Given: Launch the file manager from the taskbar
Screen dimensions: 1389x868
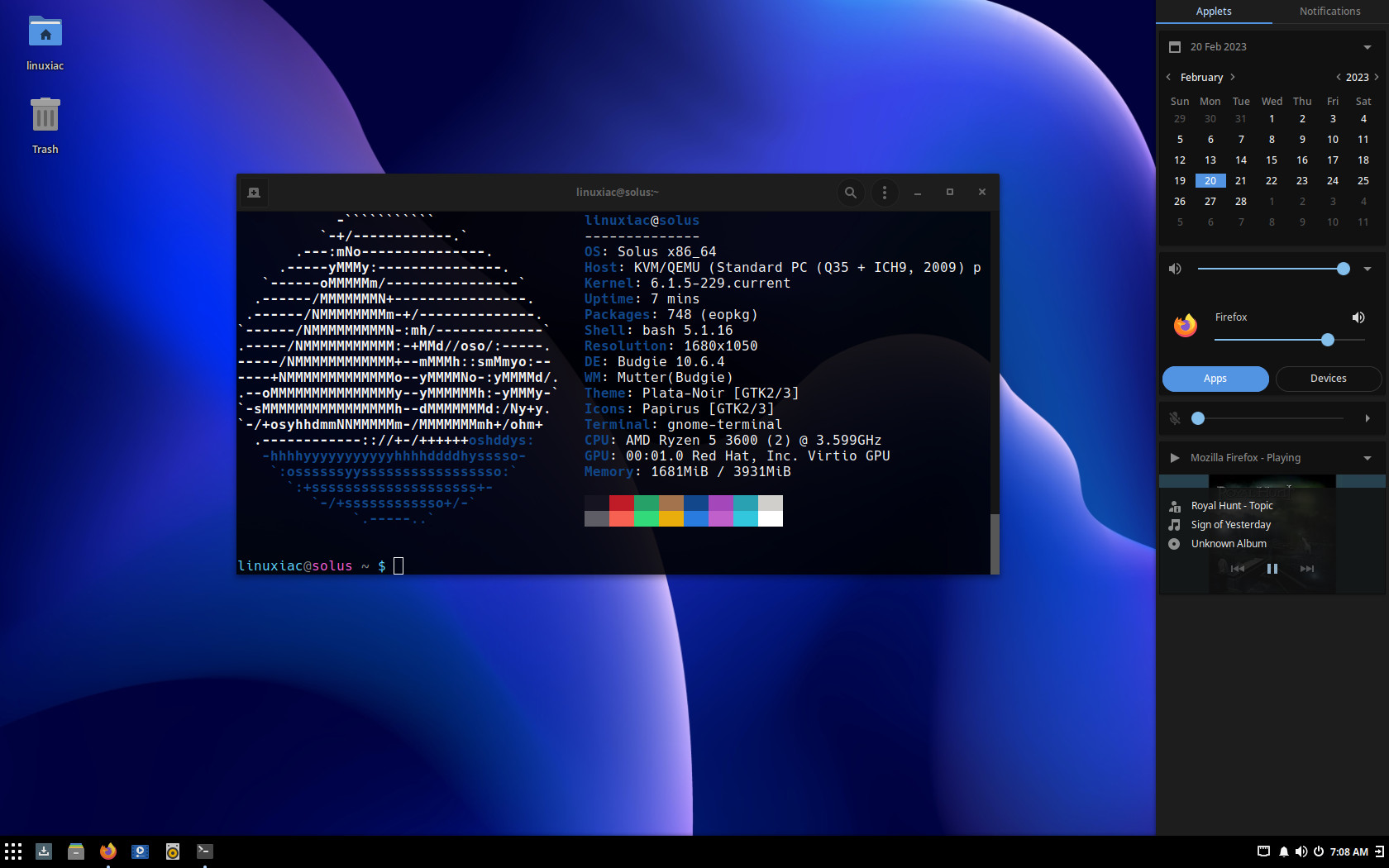Looking at the screenshot, I should tap(76, 851).
